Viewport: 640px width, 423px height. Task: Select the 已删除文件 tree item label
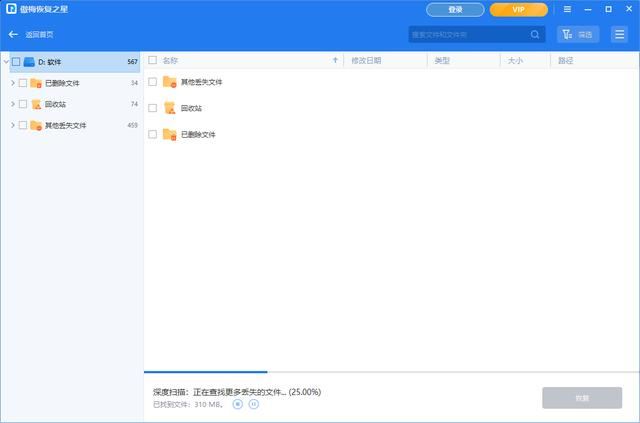(x=62, y=83)
